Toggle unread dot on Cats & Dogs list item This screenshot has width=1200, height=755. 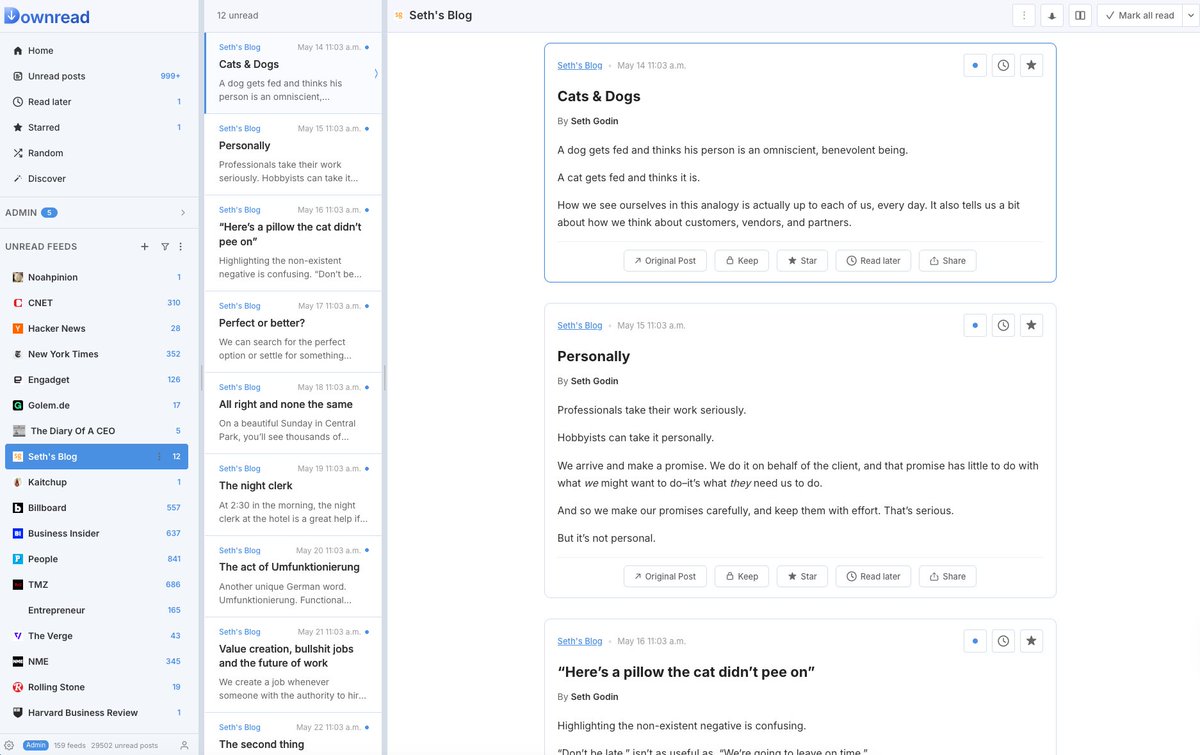pos(367,47)
